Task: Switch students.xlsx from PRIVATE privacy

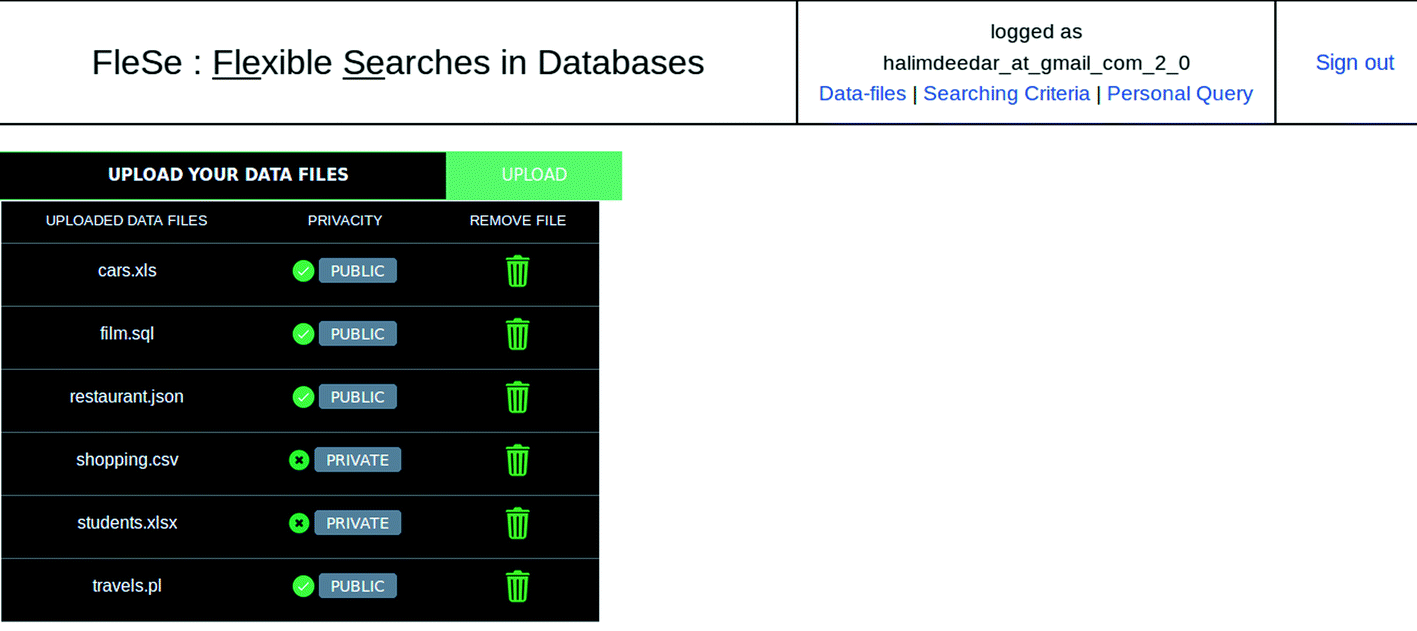Action: tap(357, 523)
